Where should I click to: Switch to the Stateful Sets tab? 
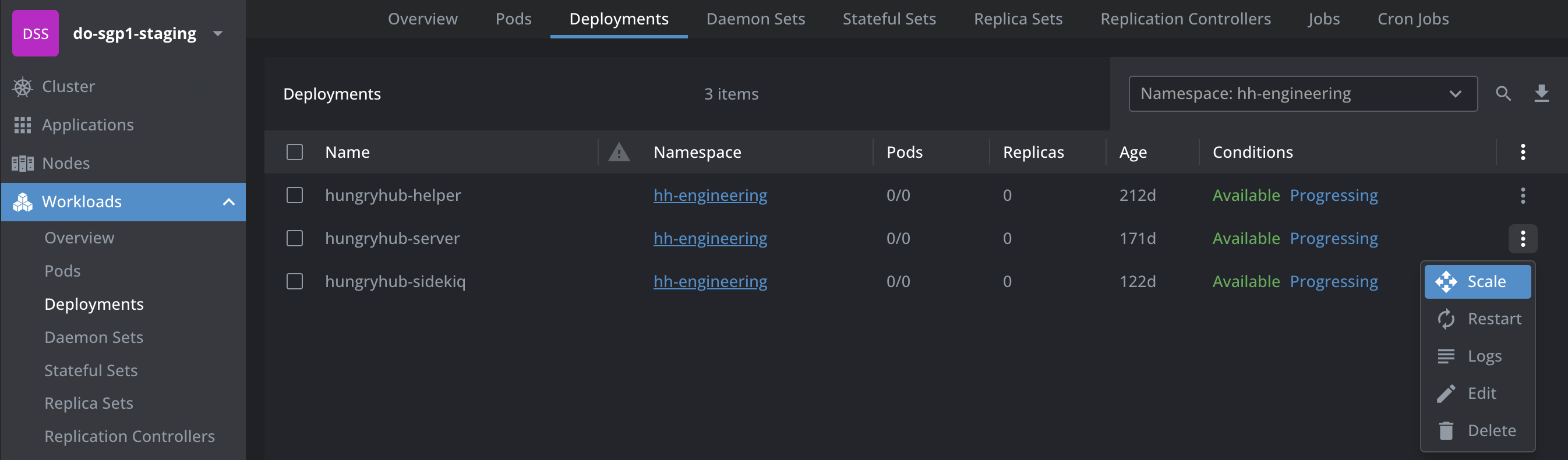click(x=889, y=19)
